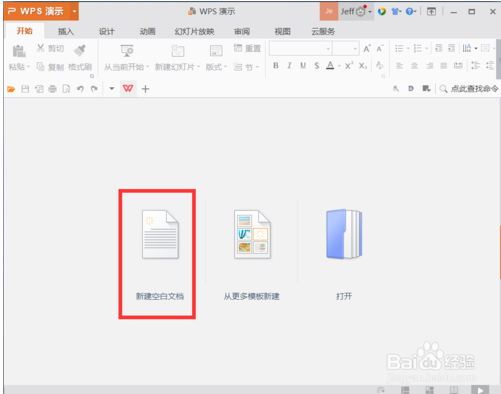The height and width of the screenshot is (394, 501).
Task: Toggle justify paragraph alignment
Action: 443,66
